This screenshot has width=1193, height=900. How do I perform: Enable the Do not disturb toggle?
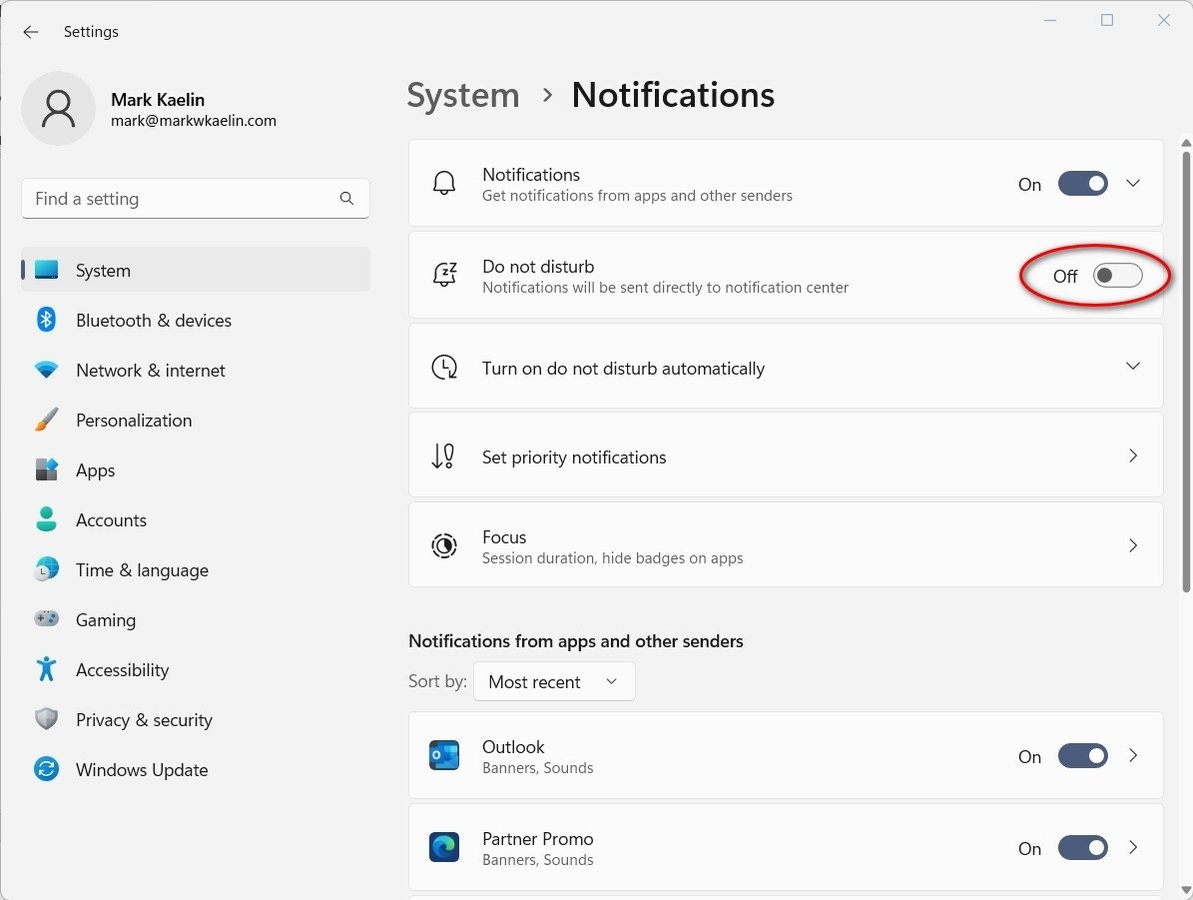tap(1118, 275)
